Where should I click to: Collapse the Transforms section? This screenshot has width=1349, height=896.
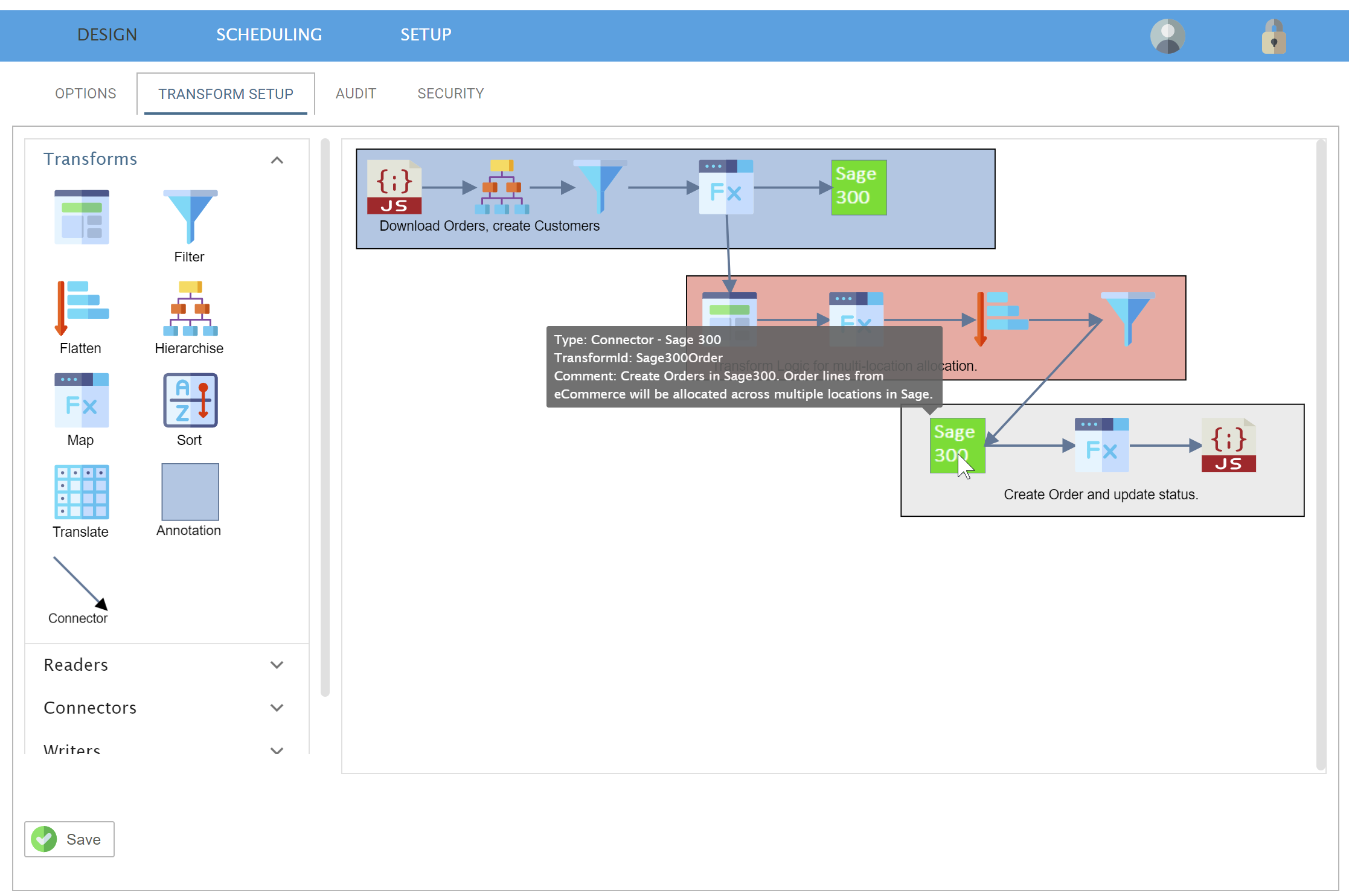click(x=277, y=160)
